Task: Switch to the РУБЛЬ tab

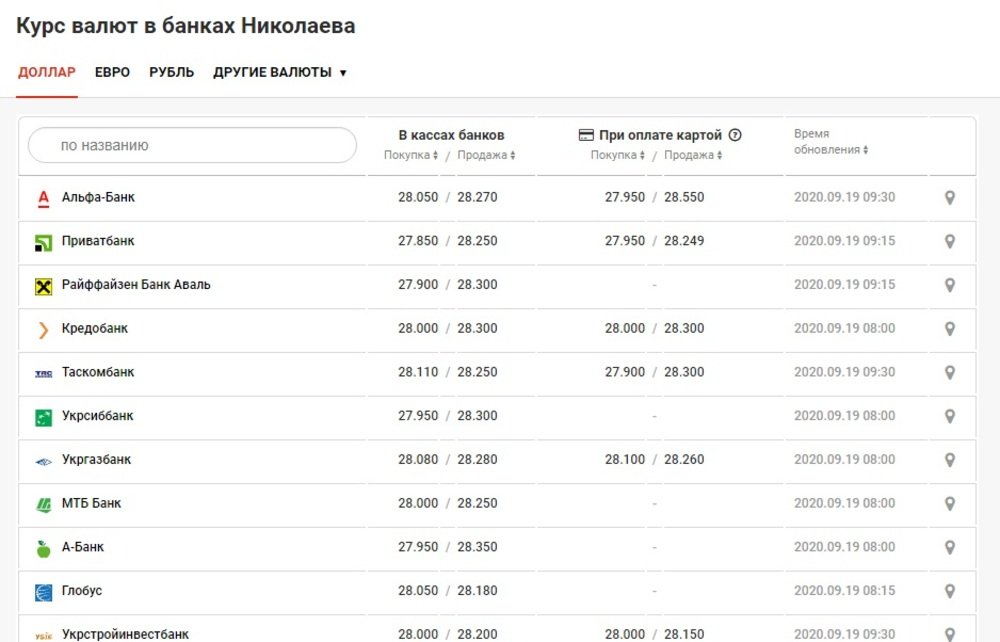Action: click(x=172, y=72)
